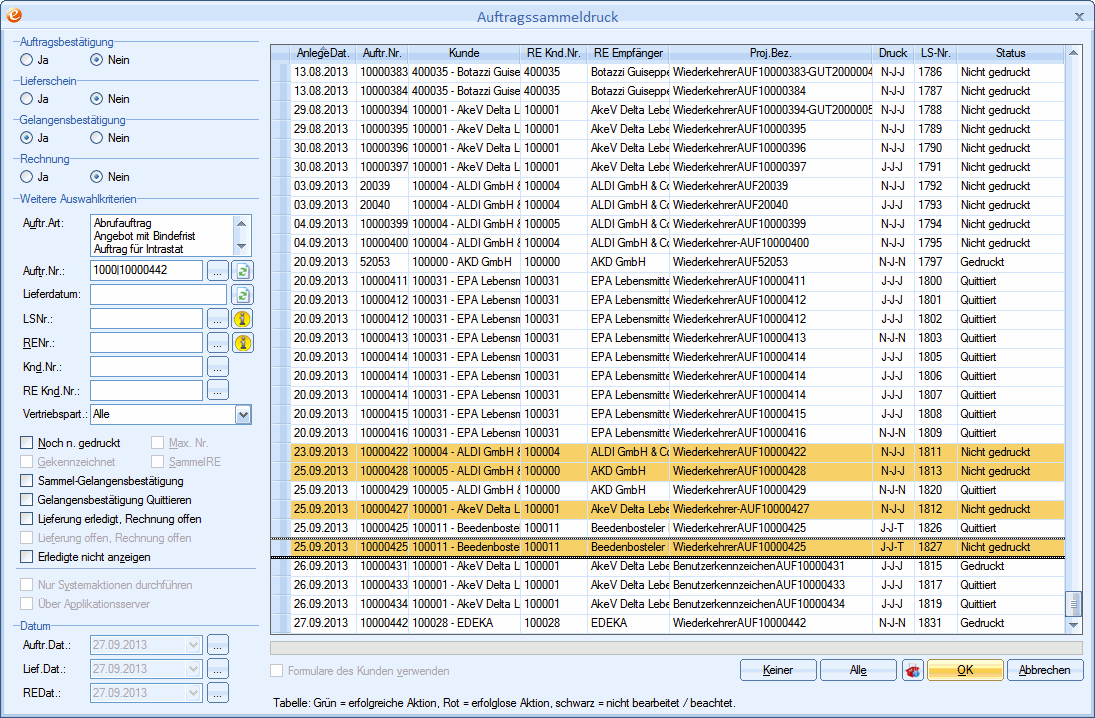Click the LS-Nr. column header
This screenshot has height=718, width=1095.
(x=935, y=53)
